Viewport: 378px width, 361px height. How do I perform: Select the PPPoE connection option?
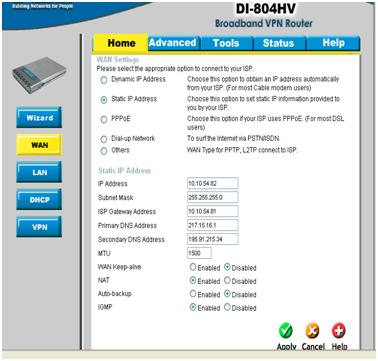point(104,119)
